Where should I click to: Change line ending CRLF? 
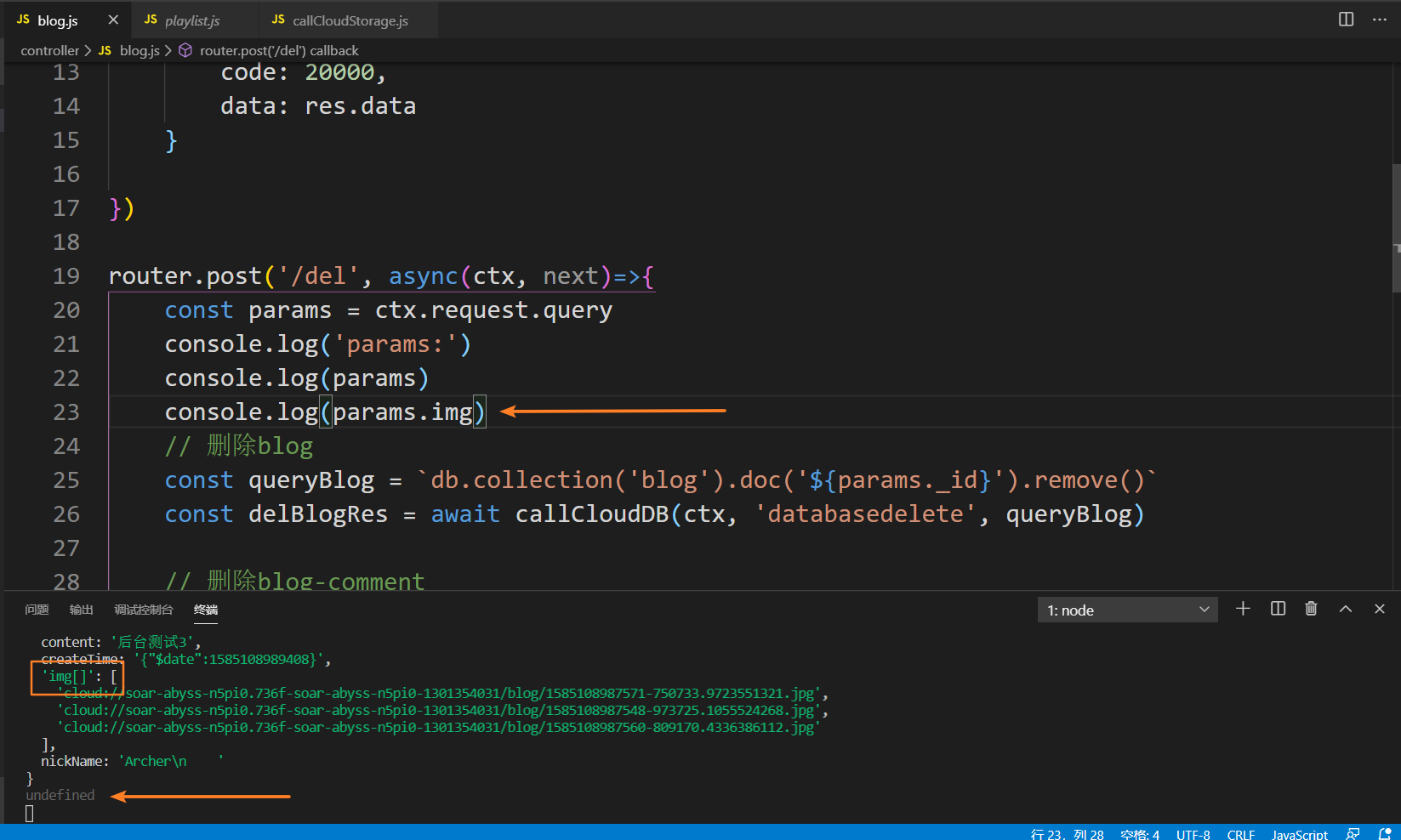pyautogui.click(x=1240, y=834)
